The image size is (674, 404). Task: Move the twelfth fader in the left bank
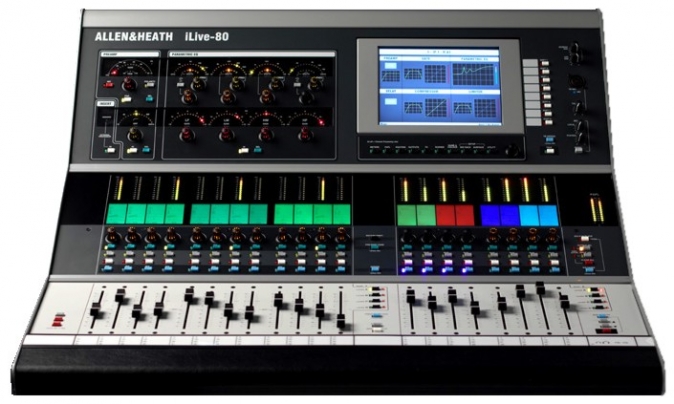click(x=341, y=321)
